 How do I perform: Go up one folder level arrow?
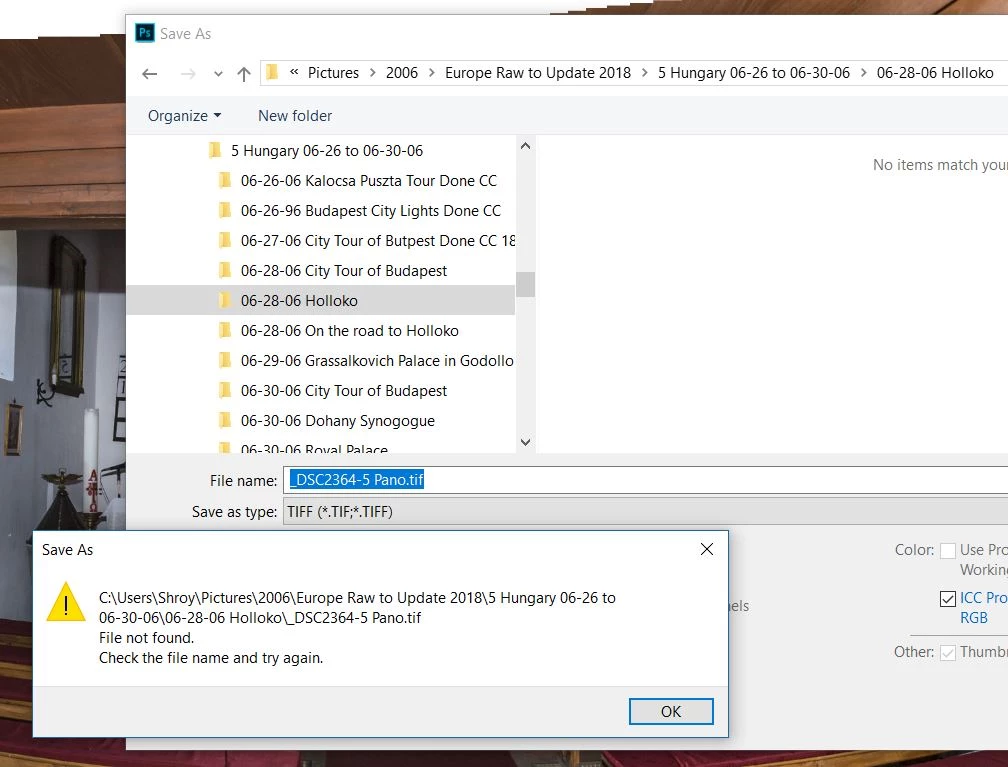pyautogui.click(x=244, y=74)
